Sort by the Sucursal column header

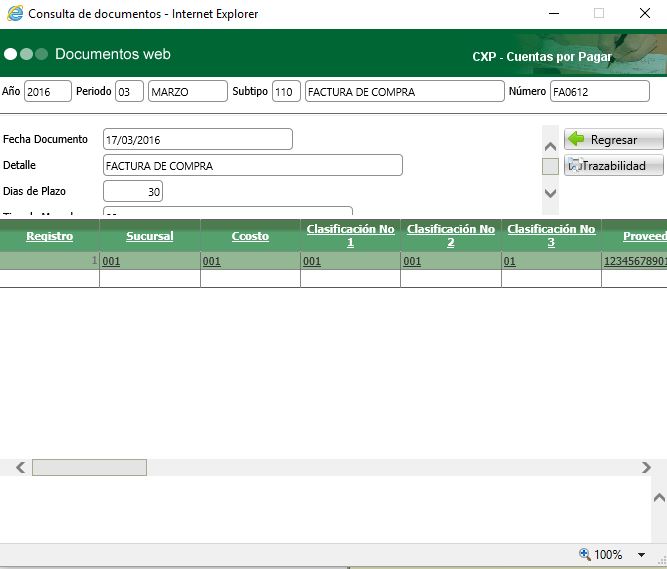(150, 236)
